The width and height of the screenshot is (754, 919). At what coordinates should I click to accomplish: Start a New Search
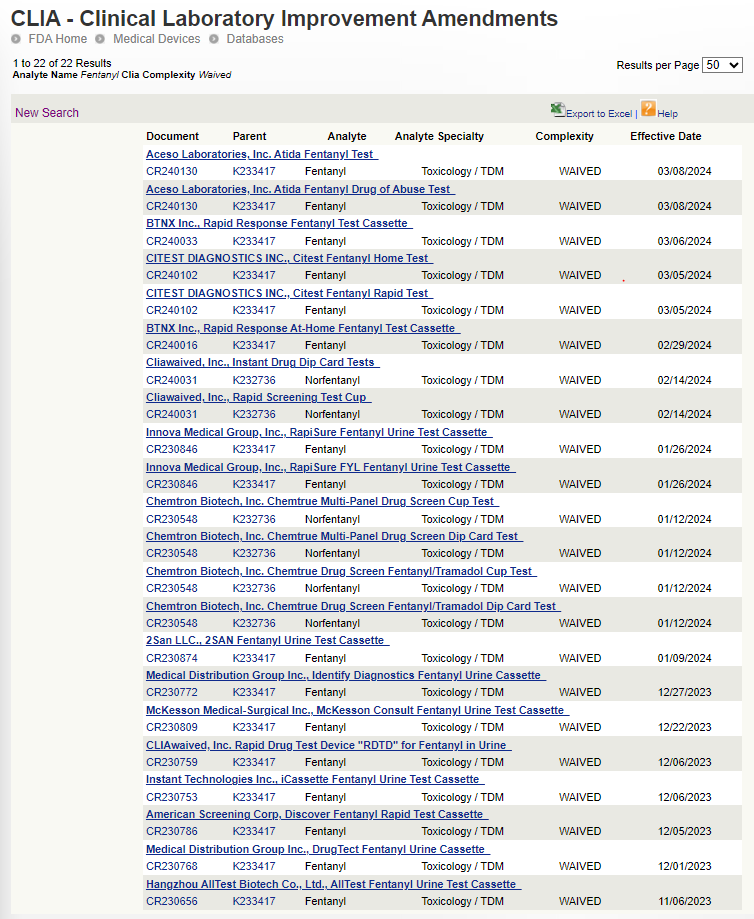pos(47,113)
